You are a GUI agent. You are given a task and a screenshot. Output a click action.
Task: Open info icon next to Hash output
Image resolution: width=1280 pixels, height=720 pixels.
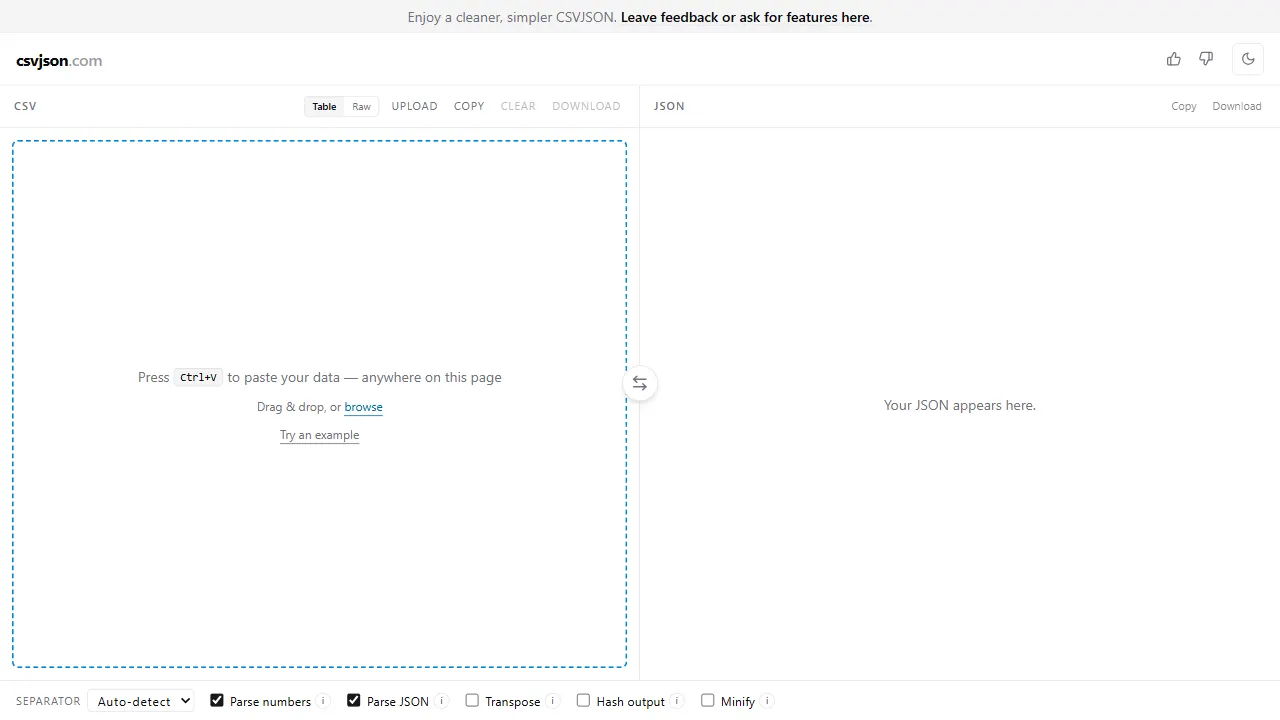click(x=677, y=701)
